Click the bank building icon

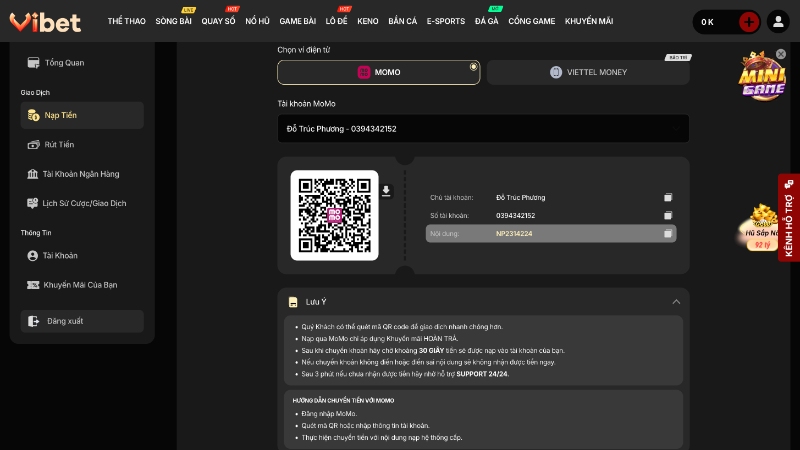pyautogui.click(x=33, y=174)
